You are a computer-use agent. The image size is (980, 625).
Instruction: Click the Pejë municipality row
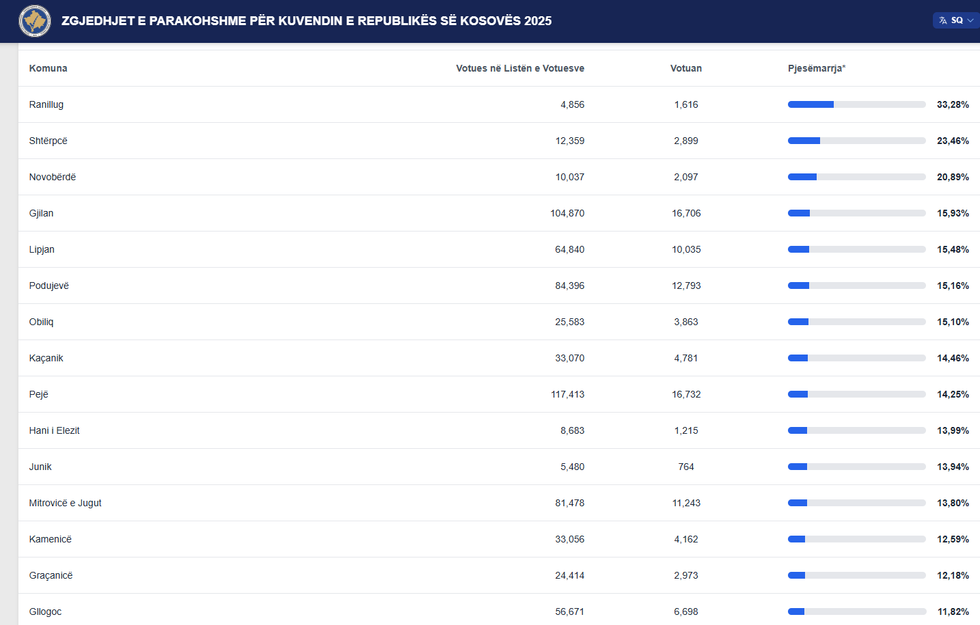[x=39, y=394]
